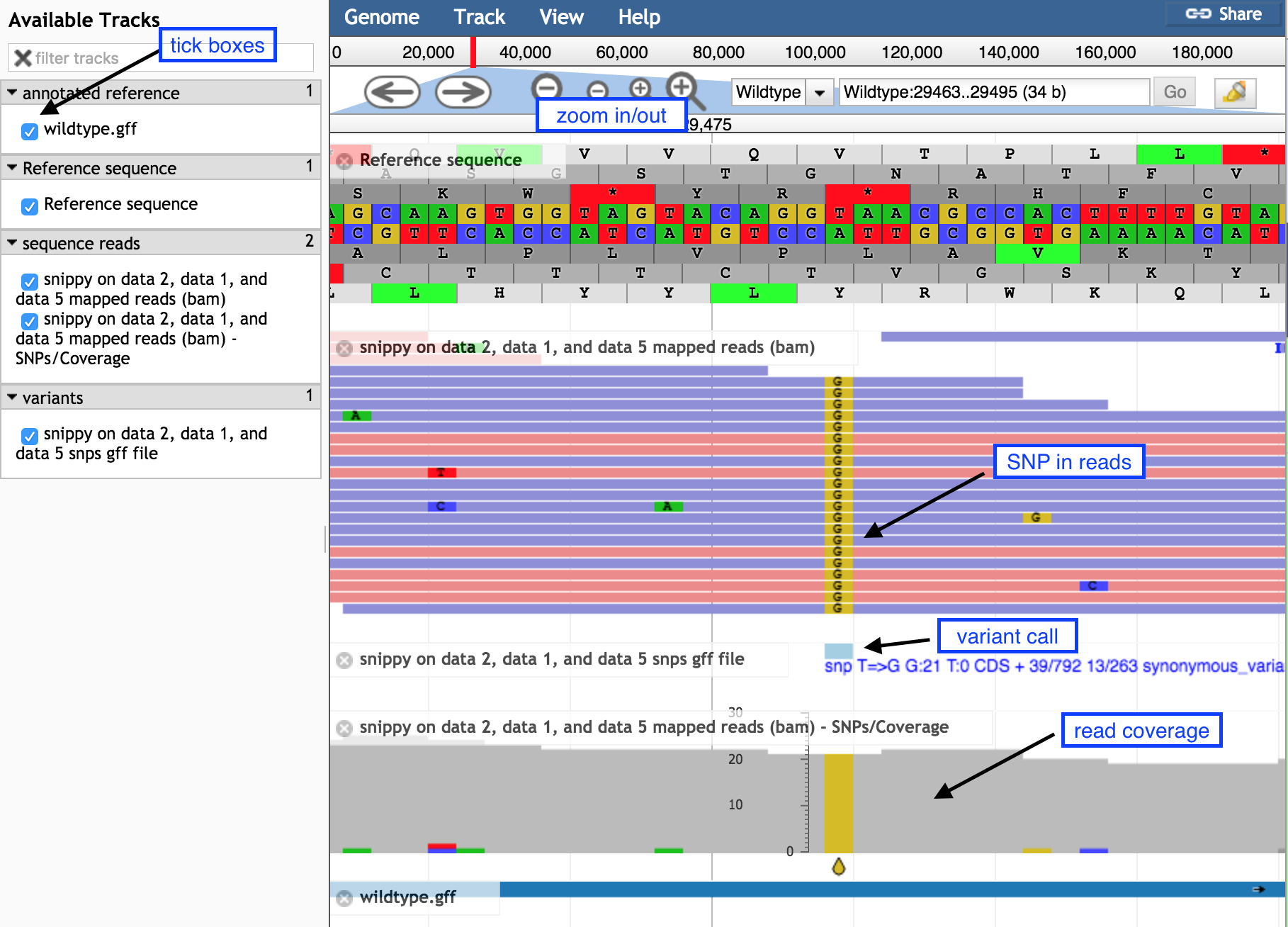Viewport: 1288px width, 927px height.
Task: Open the Track menu
Action: click(x=479, y=17)
